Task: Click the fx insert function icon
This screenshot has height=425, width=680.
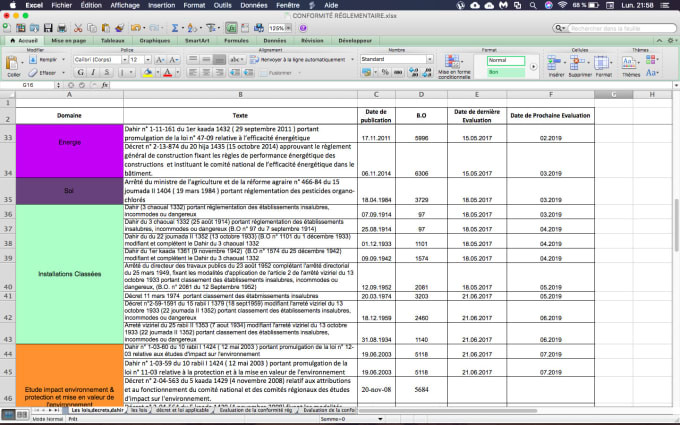Action: click(105, 85)
